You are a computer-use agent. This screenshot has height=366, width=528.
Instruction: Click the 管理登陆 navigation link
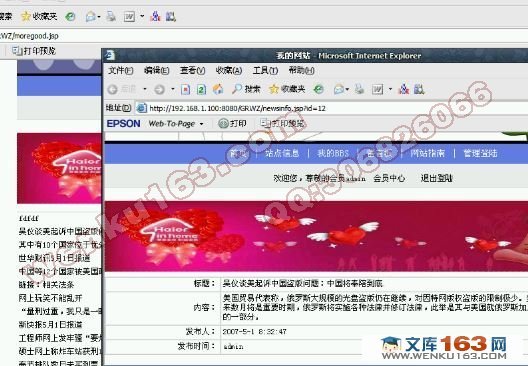point(480,154)
